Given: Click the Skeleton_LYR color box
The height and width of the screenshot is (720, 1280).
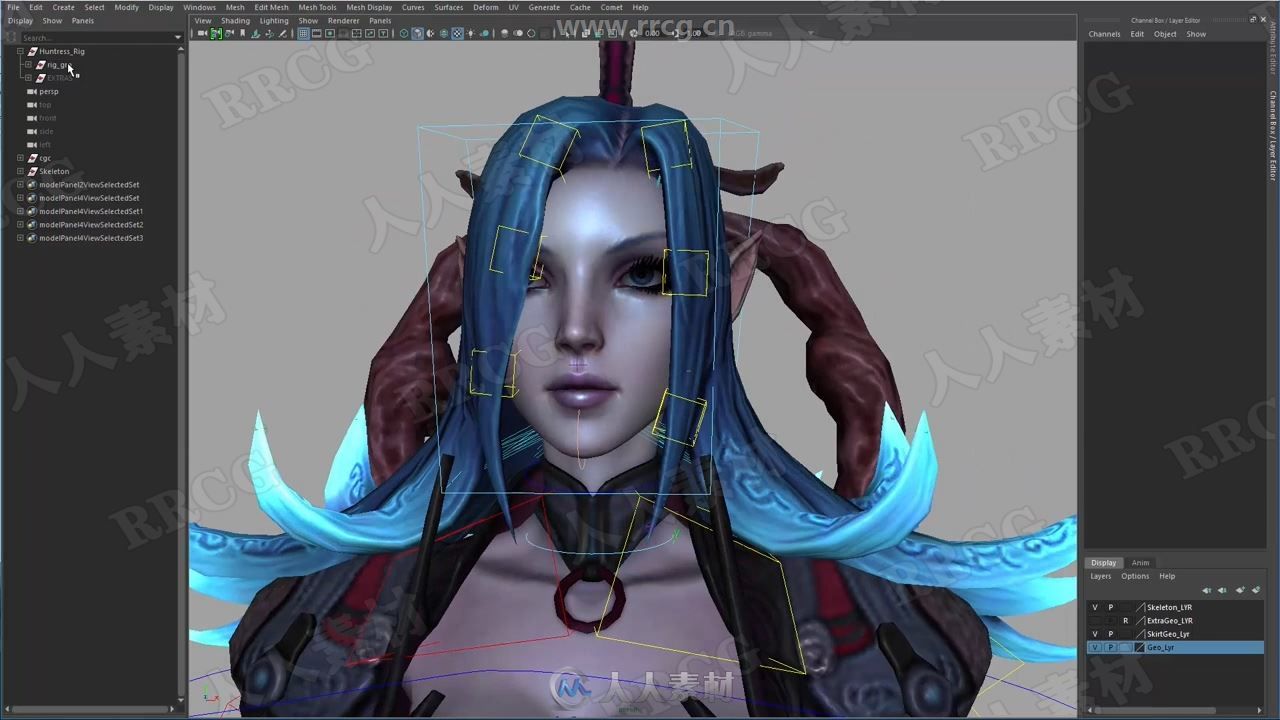Looking at the screenshot, I should pos(1140,607).
